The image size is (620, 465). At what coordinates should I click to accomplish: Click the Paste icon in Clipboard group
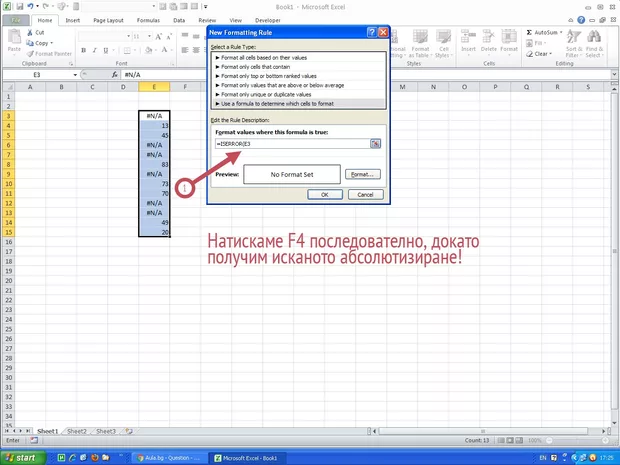(14, 37)
